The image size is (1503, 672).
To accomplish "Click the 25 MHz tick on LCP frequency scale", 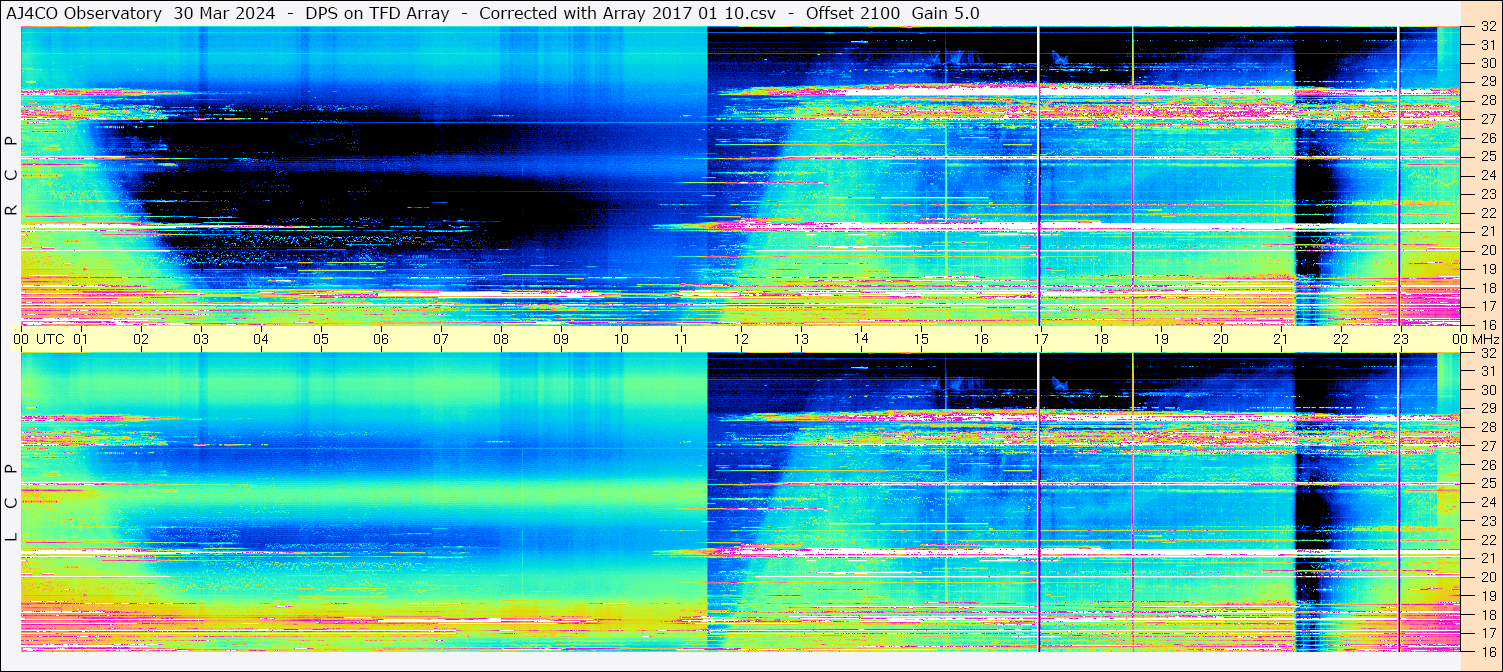I will pos(1488,484).
